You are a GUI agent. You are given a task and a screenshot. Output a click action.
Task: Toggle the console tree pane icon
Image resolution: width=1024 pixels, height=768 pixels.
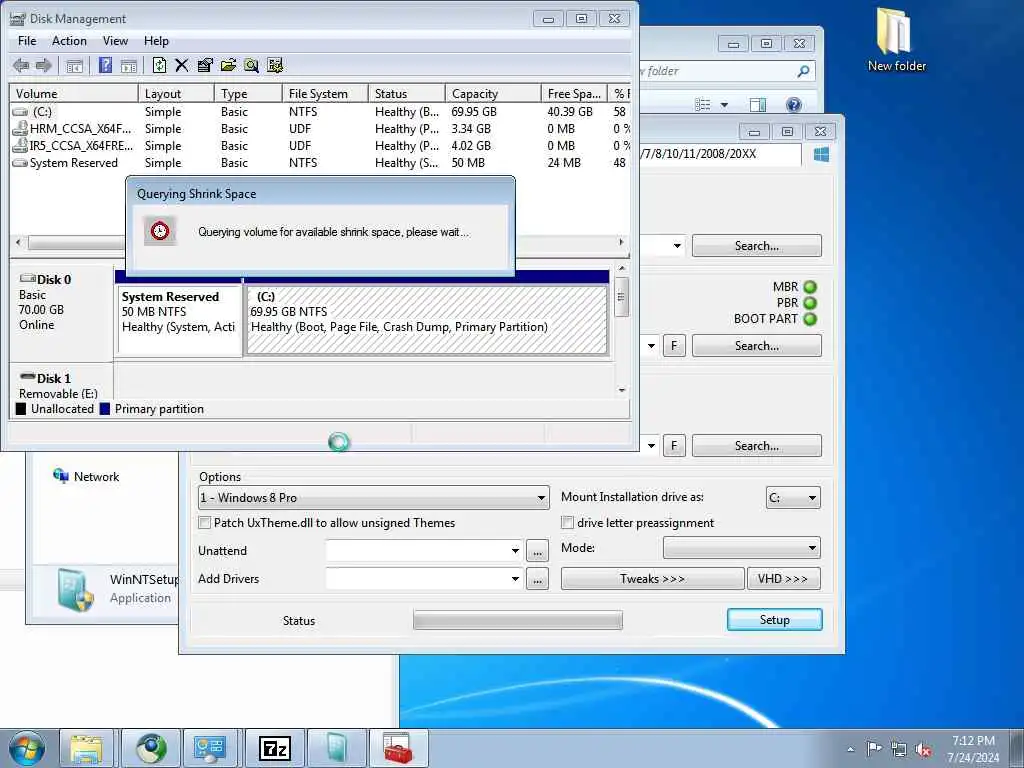[x=74, y=65]
